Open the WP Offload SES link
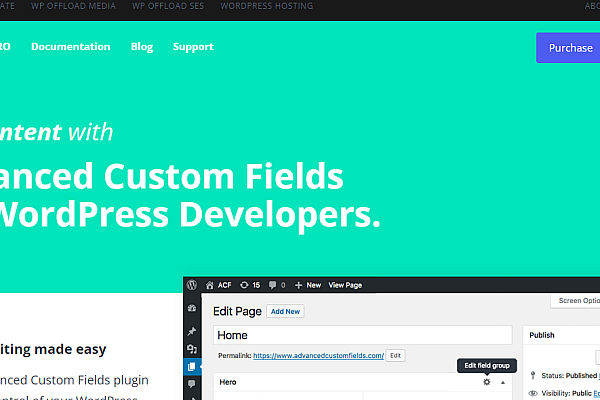Screen dimensions: 600x400 click(168, 6)
